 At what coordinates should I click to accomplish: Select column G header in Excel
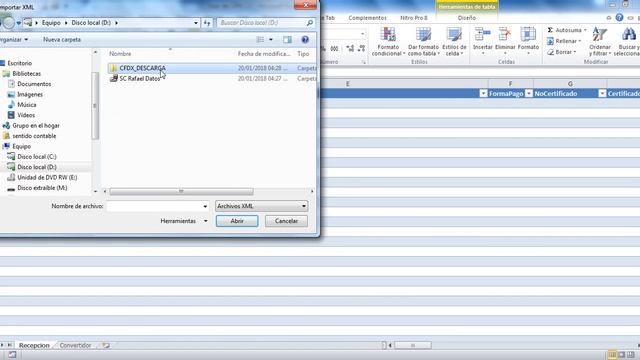pyautogui.click(x=570, y=84)
